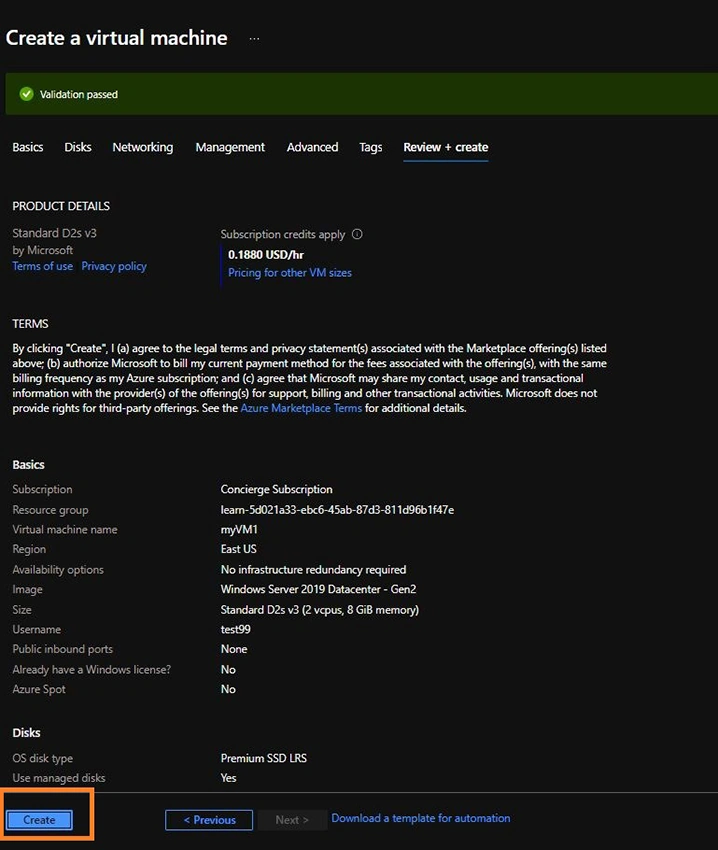Viewport: 718px width, 850px height.
Task: Open the Azure Marketplace Terms link
Action: [x=301, y=408]
